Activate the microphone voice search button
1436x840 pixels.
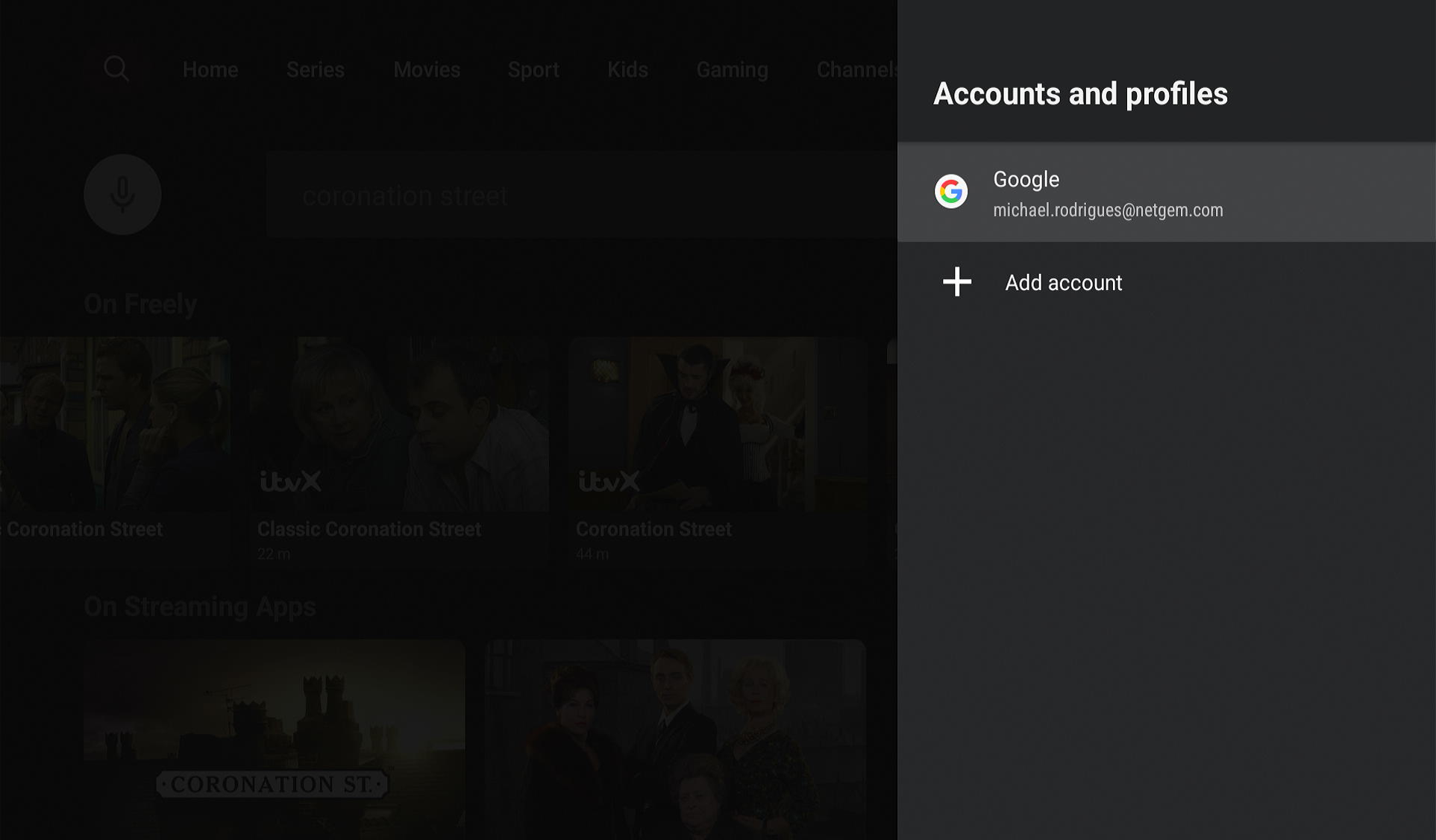point(122,195)
